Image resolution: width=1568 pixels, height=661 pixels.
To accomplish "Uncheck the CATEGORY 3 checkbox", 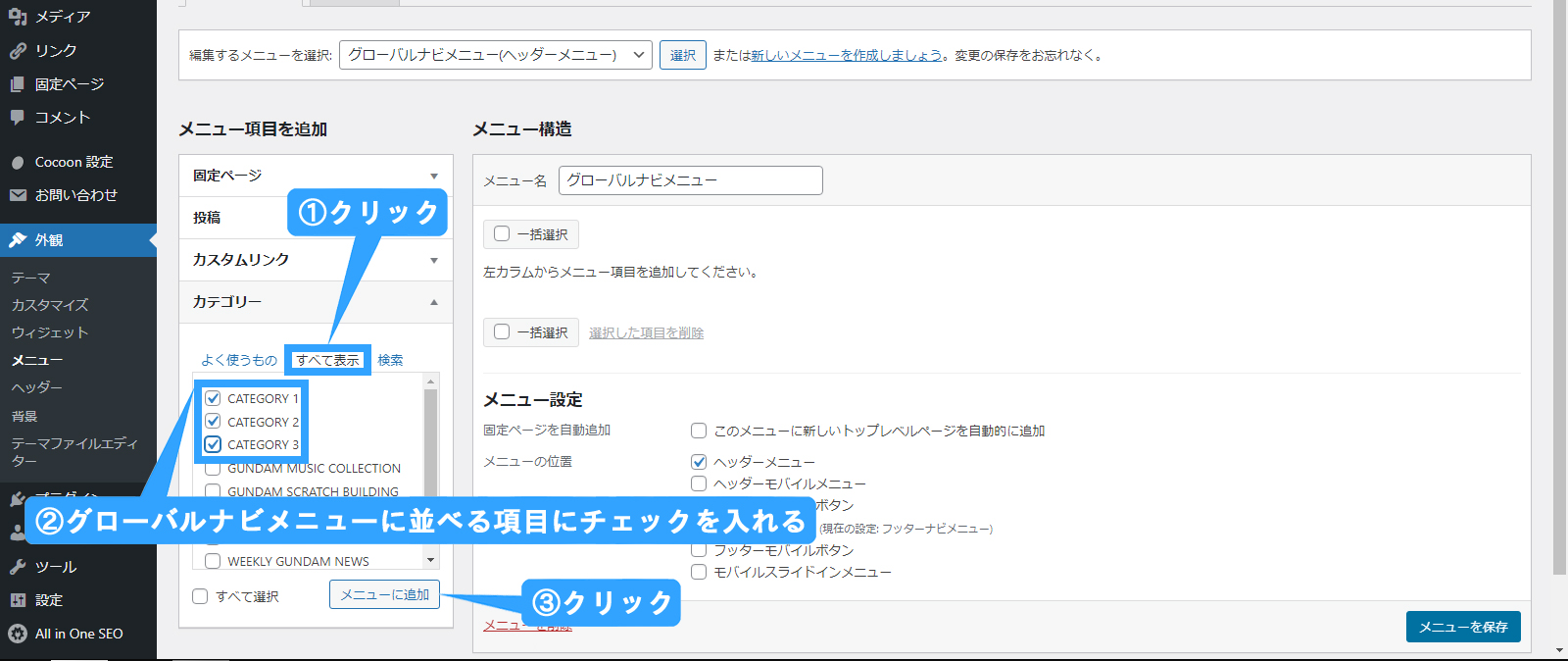I will 213,444.
